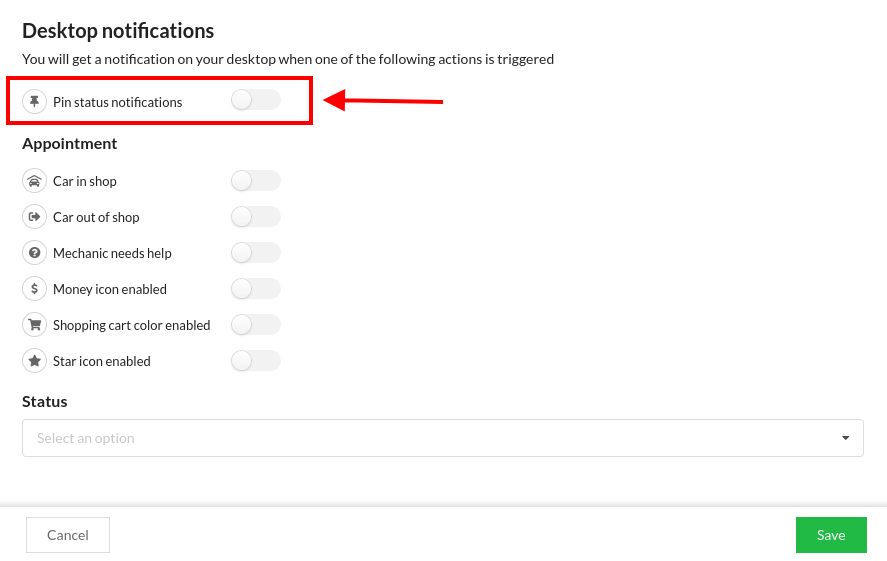Click the pin icon beside Pin status notifications
The height and width of the screenshot is (561, 887).
35,101
